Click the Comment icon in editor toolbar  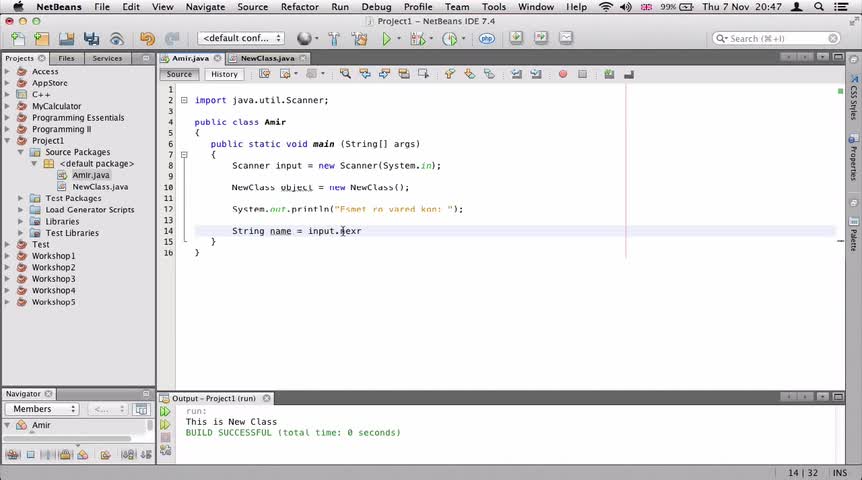click(x=609, y=74)
